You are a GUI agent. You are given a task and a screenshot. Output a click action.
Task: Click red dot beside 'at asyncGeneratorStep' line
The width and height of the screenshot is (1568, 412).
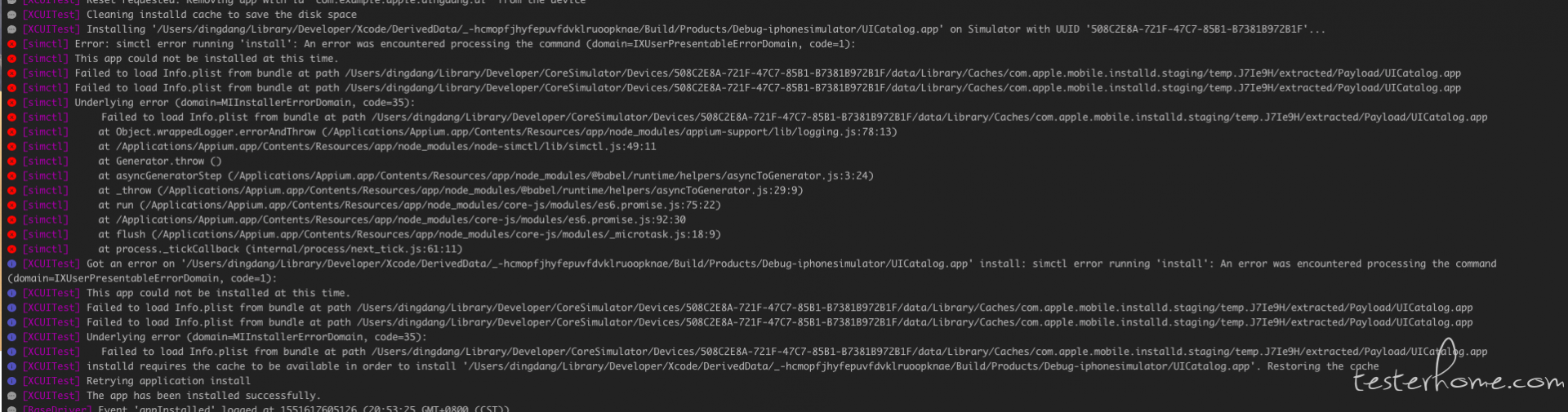[x=11, y=176]
